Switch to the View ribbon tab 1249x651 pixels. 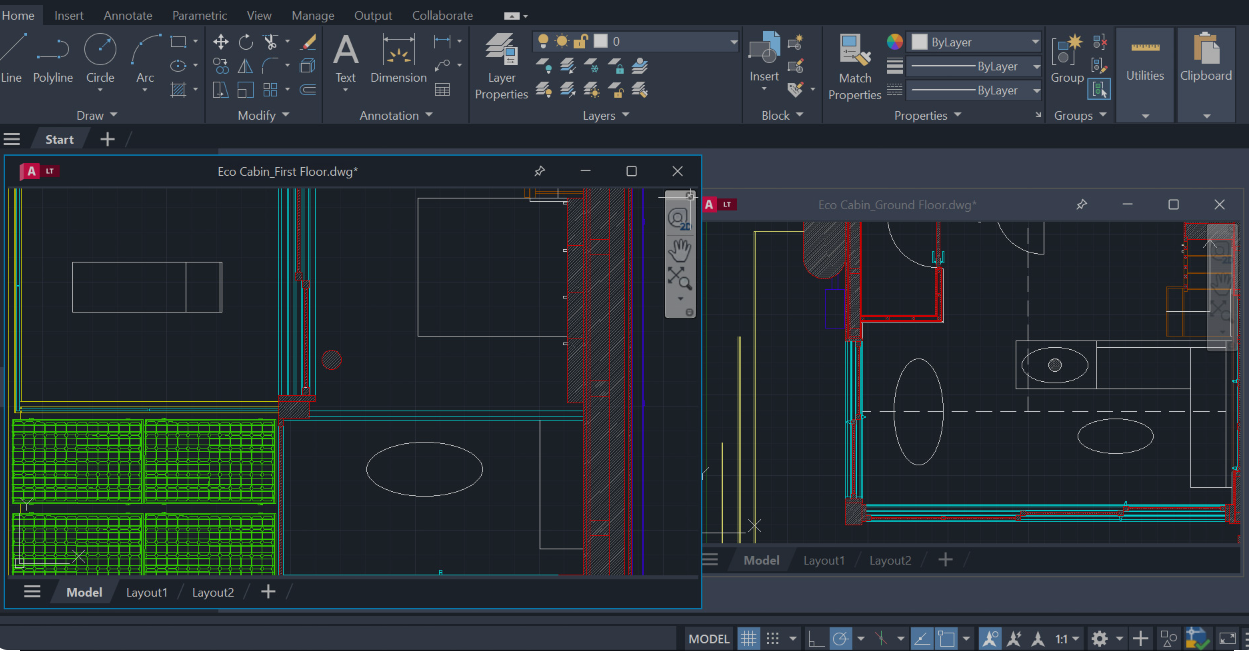(x=259, y=15)
